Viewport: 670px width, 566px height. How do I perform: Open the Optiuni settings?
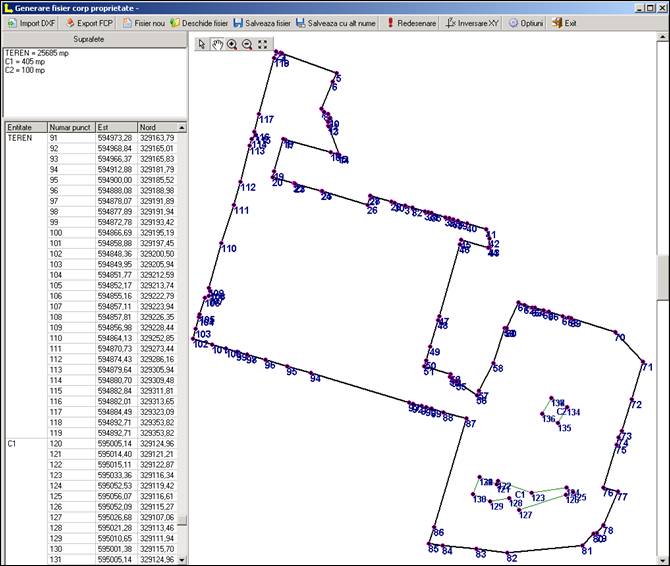coord(526,23)
